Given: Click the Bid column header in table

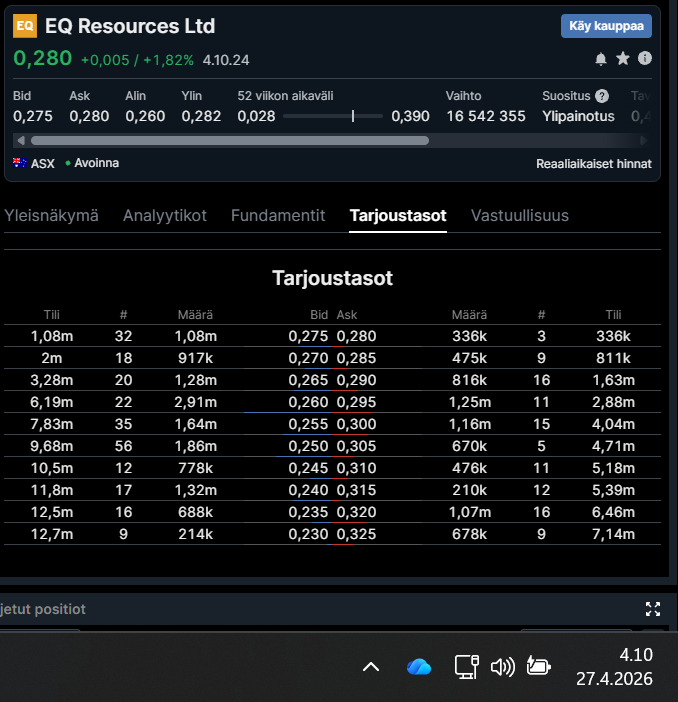Looking at the screenshot, I should [x=319, y=315].
